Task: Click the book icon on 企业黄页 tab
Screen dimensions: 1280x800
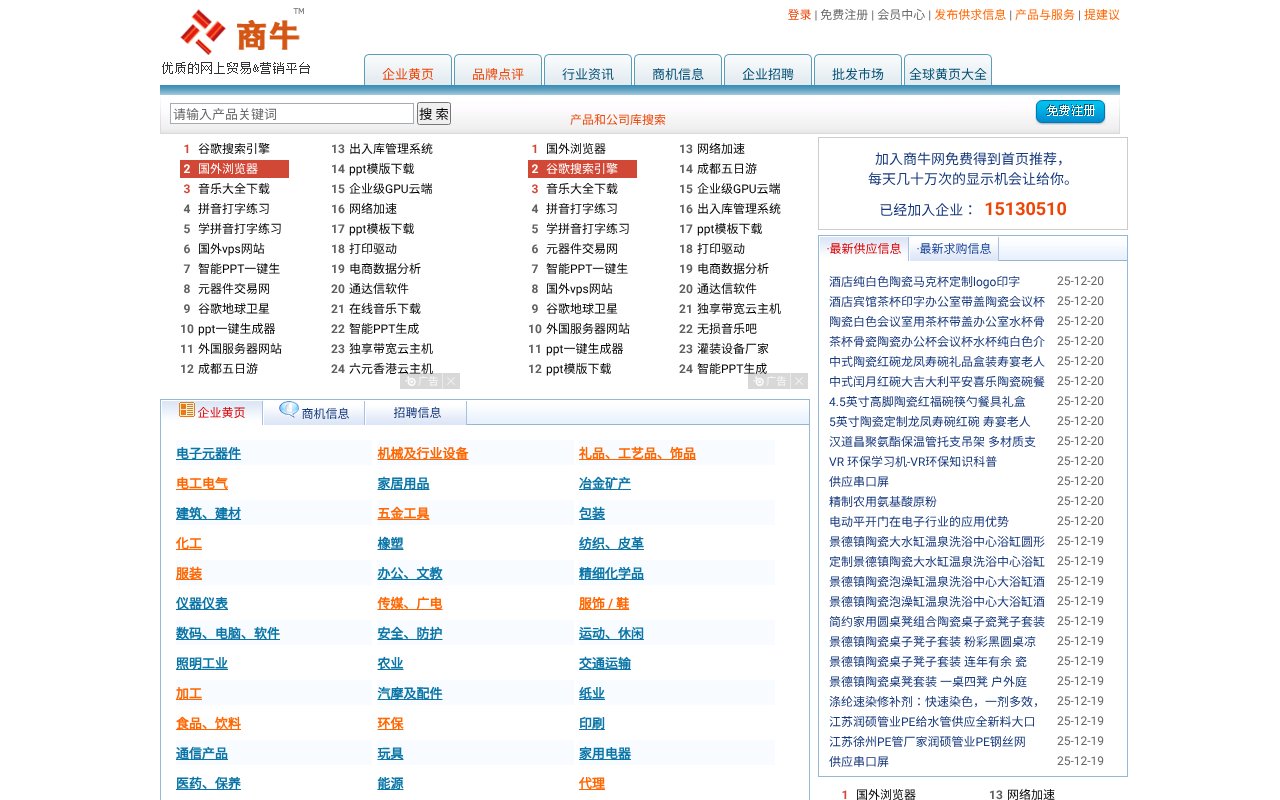Action: [186, 410]
